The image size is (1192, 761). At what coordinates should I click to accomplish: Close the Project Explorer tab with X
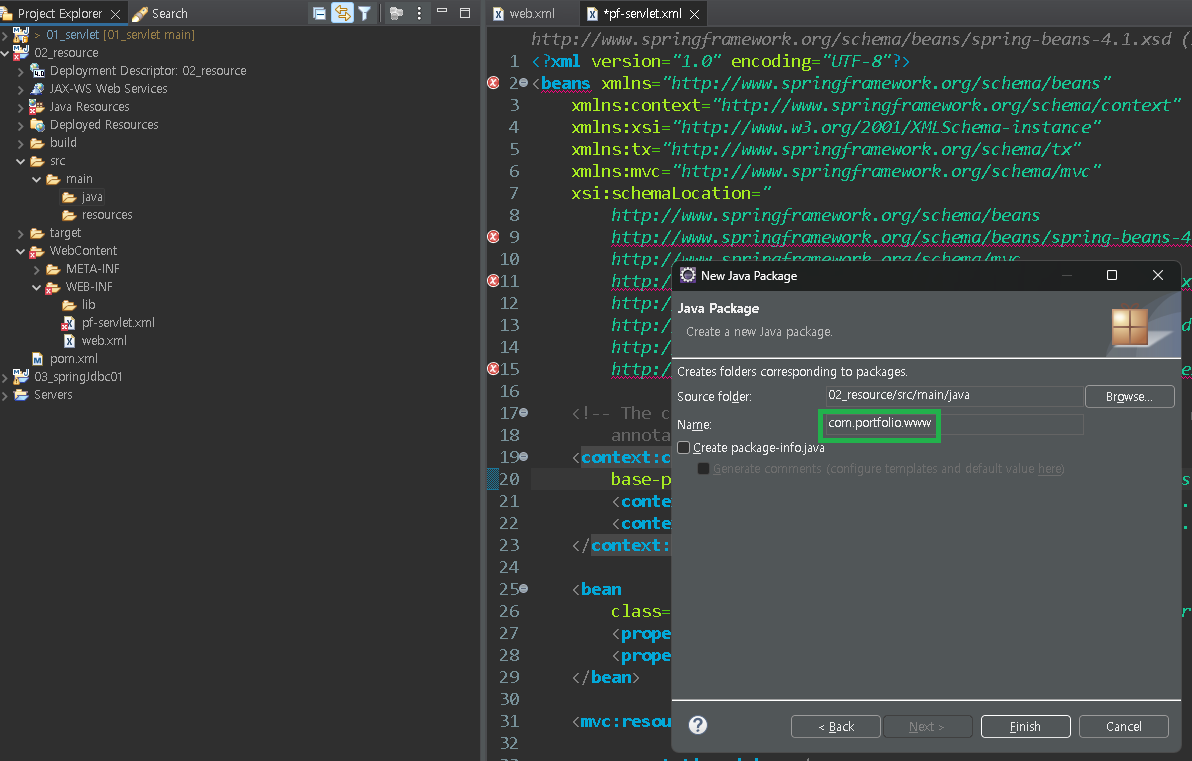point(115,14)
